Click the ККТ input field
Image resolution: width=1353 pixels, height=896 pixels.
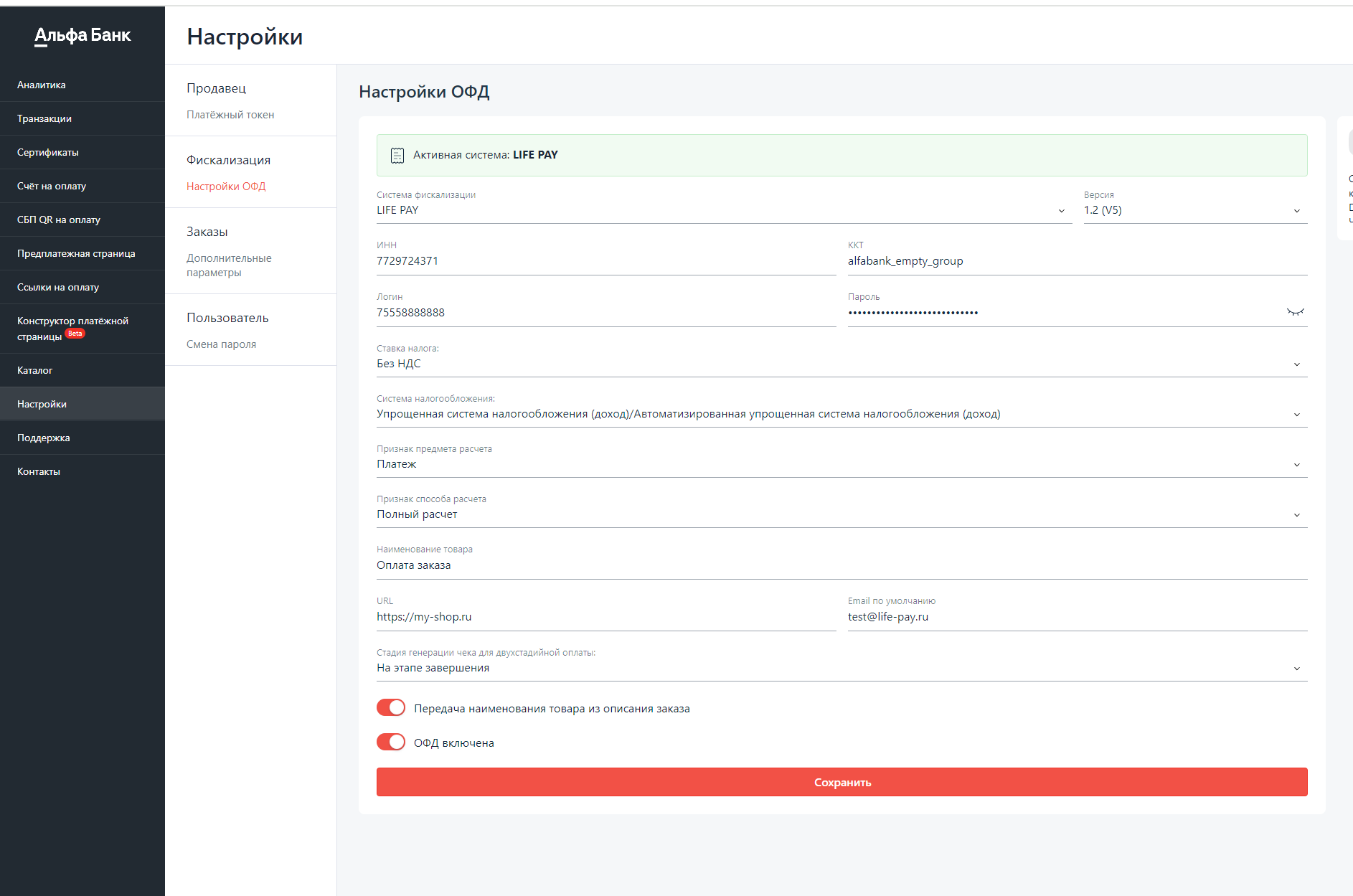click(1078, 261)
